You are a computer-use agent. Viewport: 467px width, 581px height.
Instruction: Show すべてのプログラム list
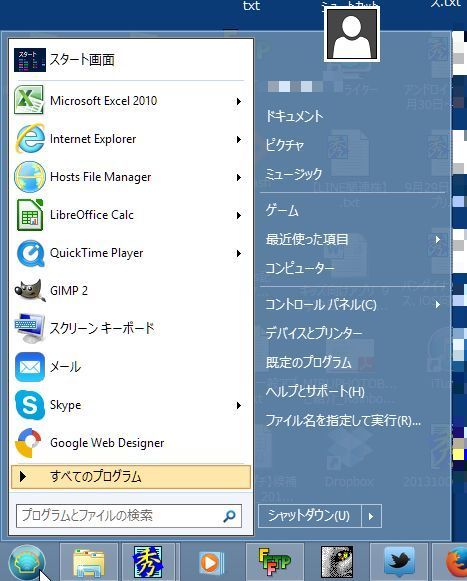131,477
